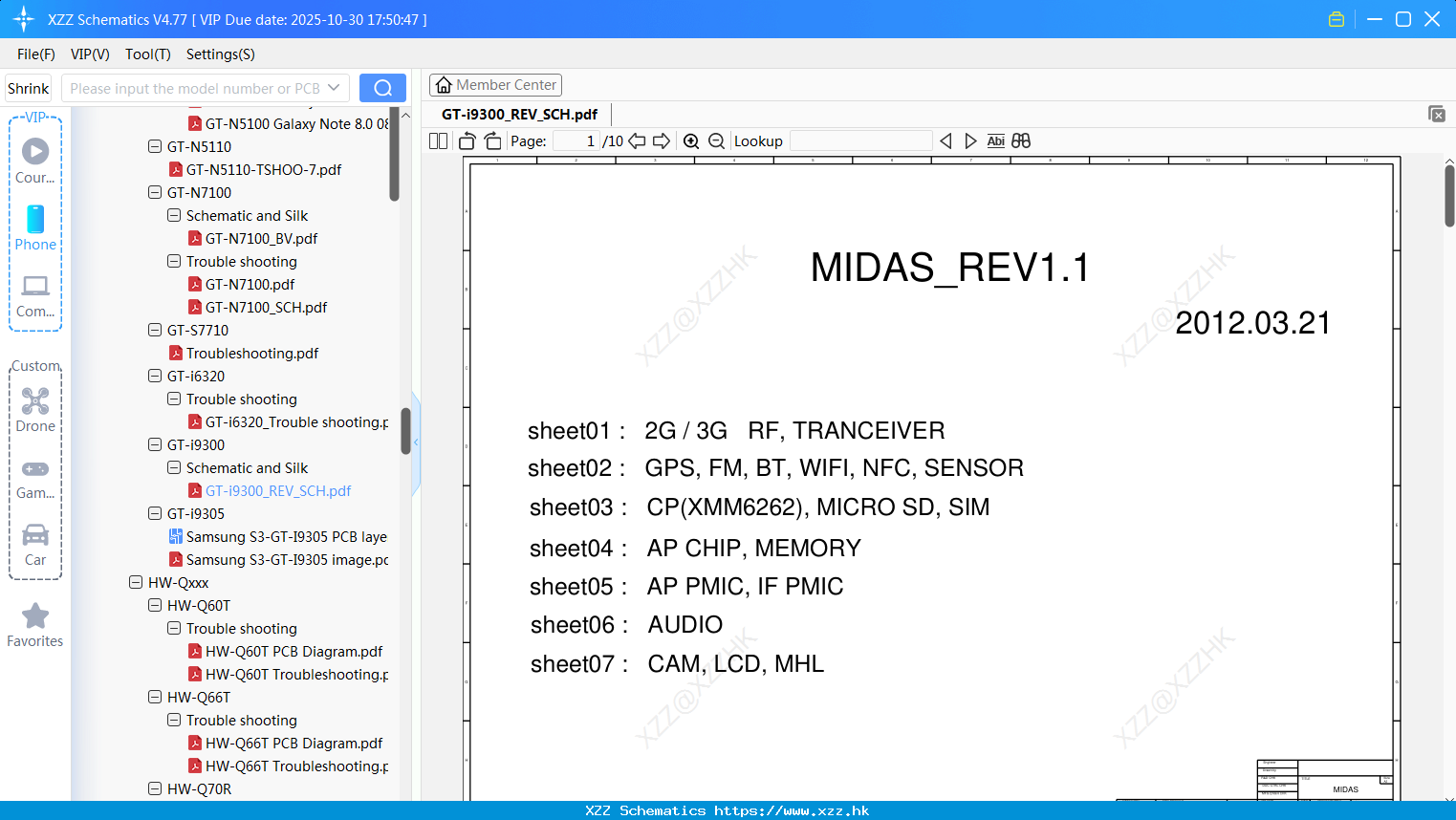Find next lookup result
The width and height of the screenshot is (1456, 820).
click(x=970, y=141)
